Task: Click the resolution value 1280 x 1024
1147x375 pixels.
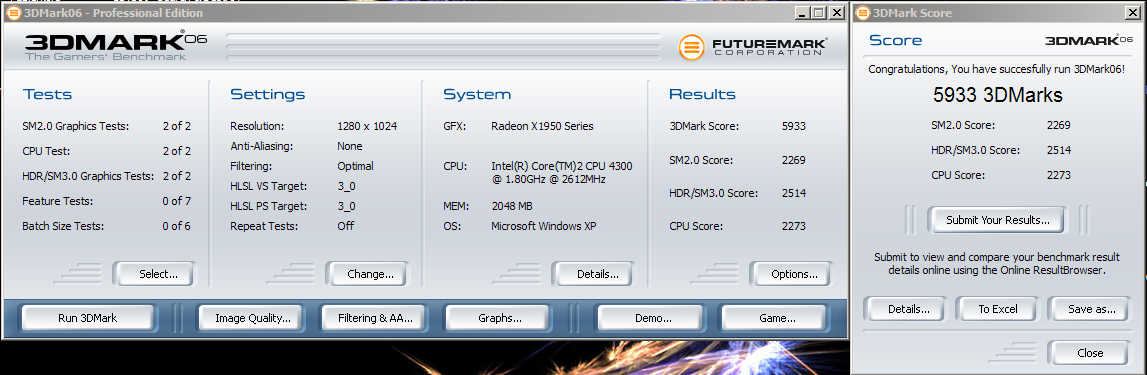Action: [x=367, y=126]
